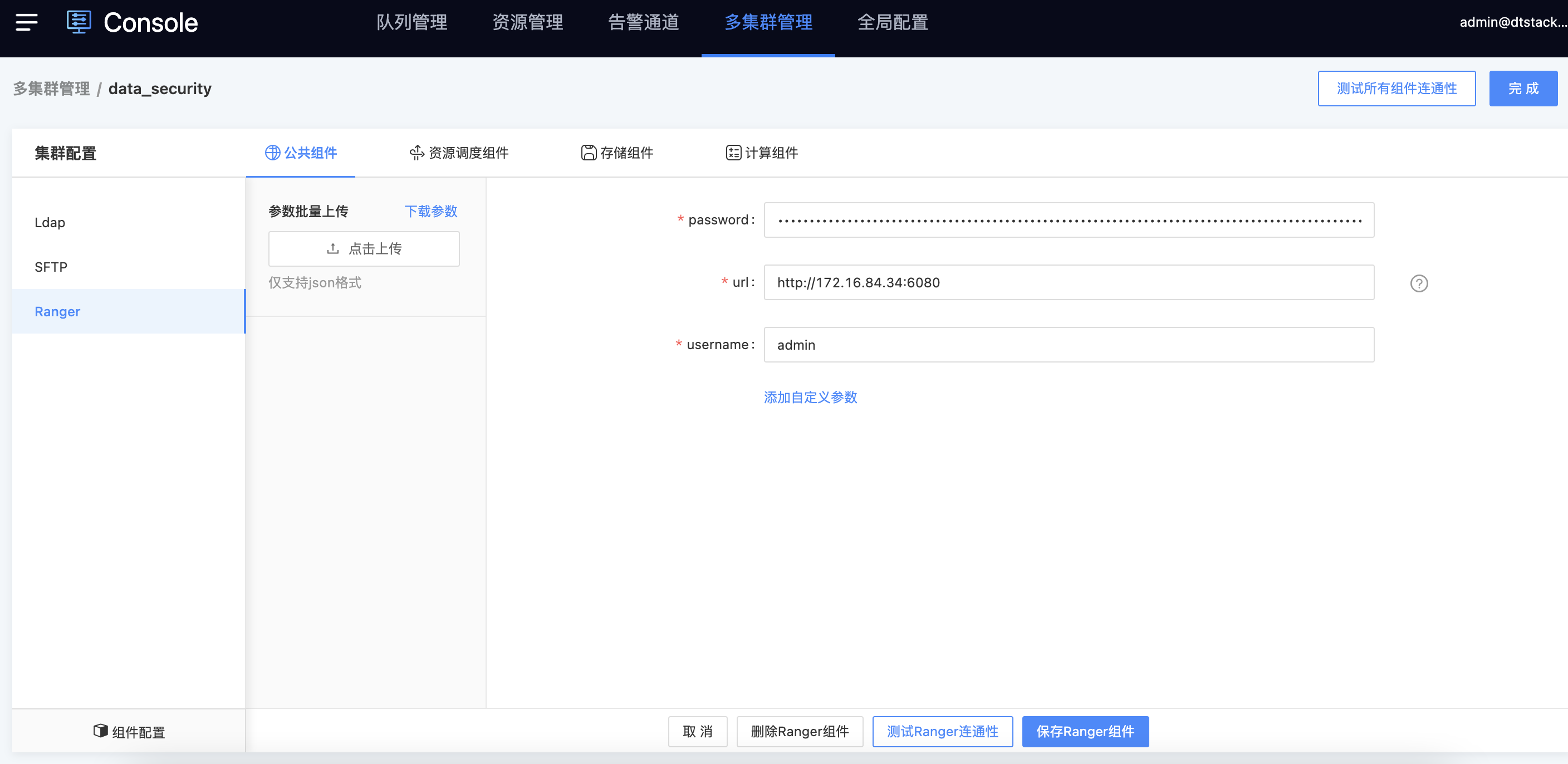Click the upload arrow icon
Image resolution: width=1568 pixels, height=764 pixels.
(x=333, y=248)
